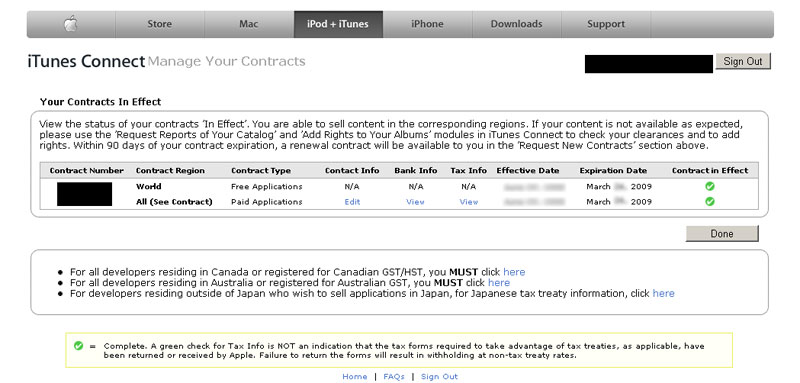Open the Downloads tab
The height and width of the screenshot is (383, 800).
point(516,24)
